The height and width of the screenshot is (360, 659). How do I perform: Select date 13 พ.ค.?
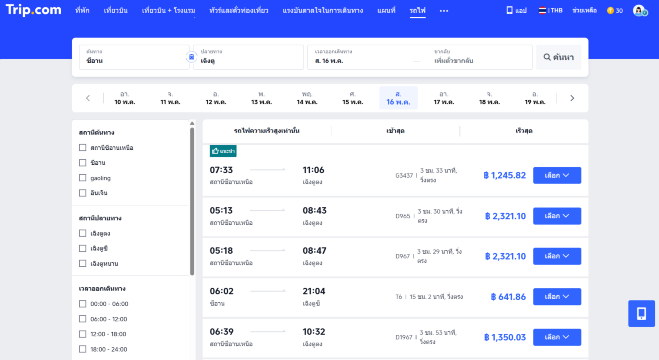261,98
